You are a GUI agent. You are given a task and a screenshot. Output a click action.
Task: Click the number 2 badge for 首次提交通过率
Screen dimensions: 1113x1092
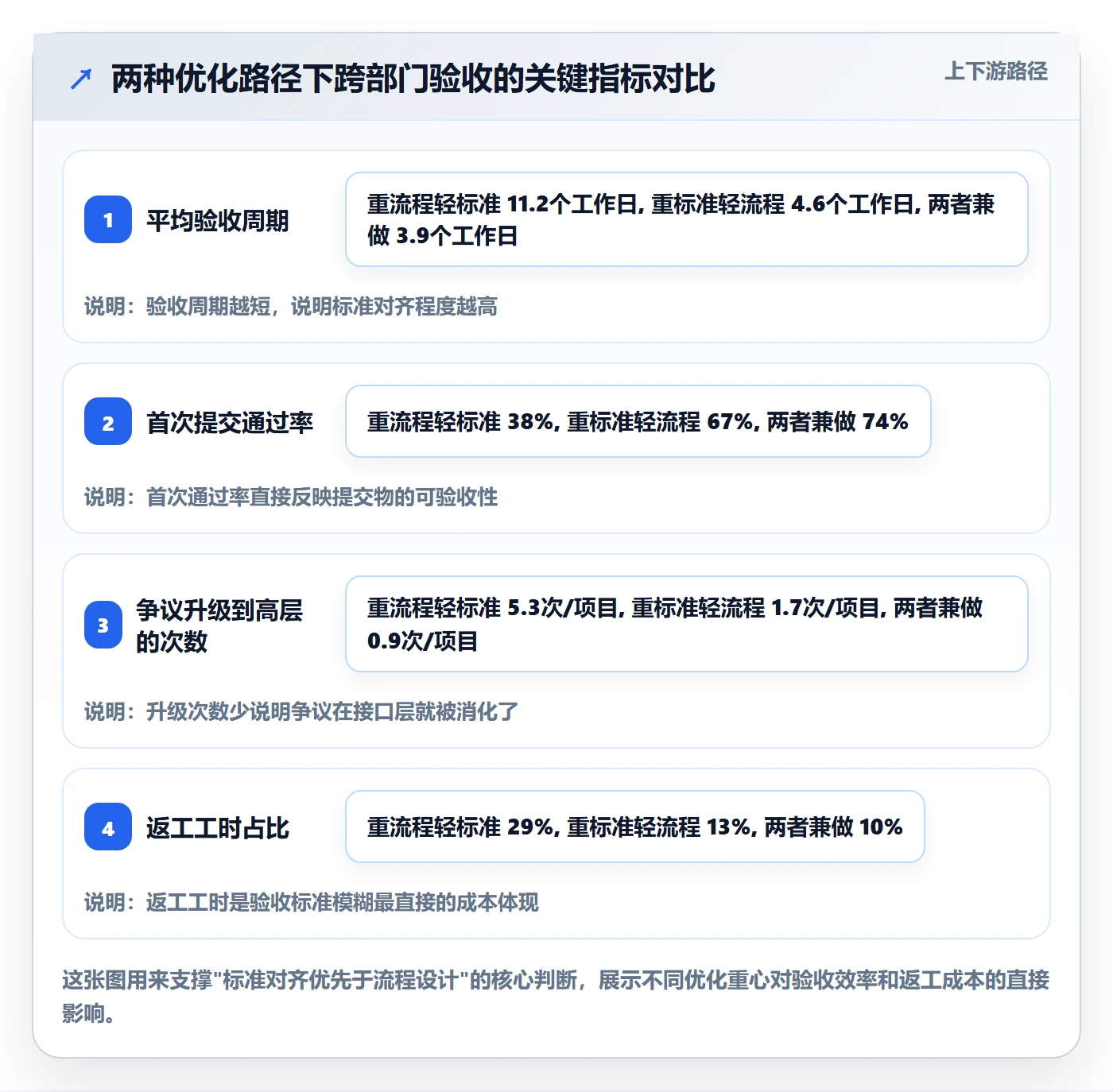pos(108,421)
